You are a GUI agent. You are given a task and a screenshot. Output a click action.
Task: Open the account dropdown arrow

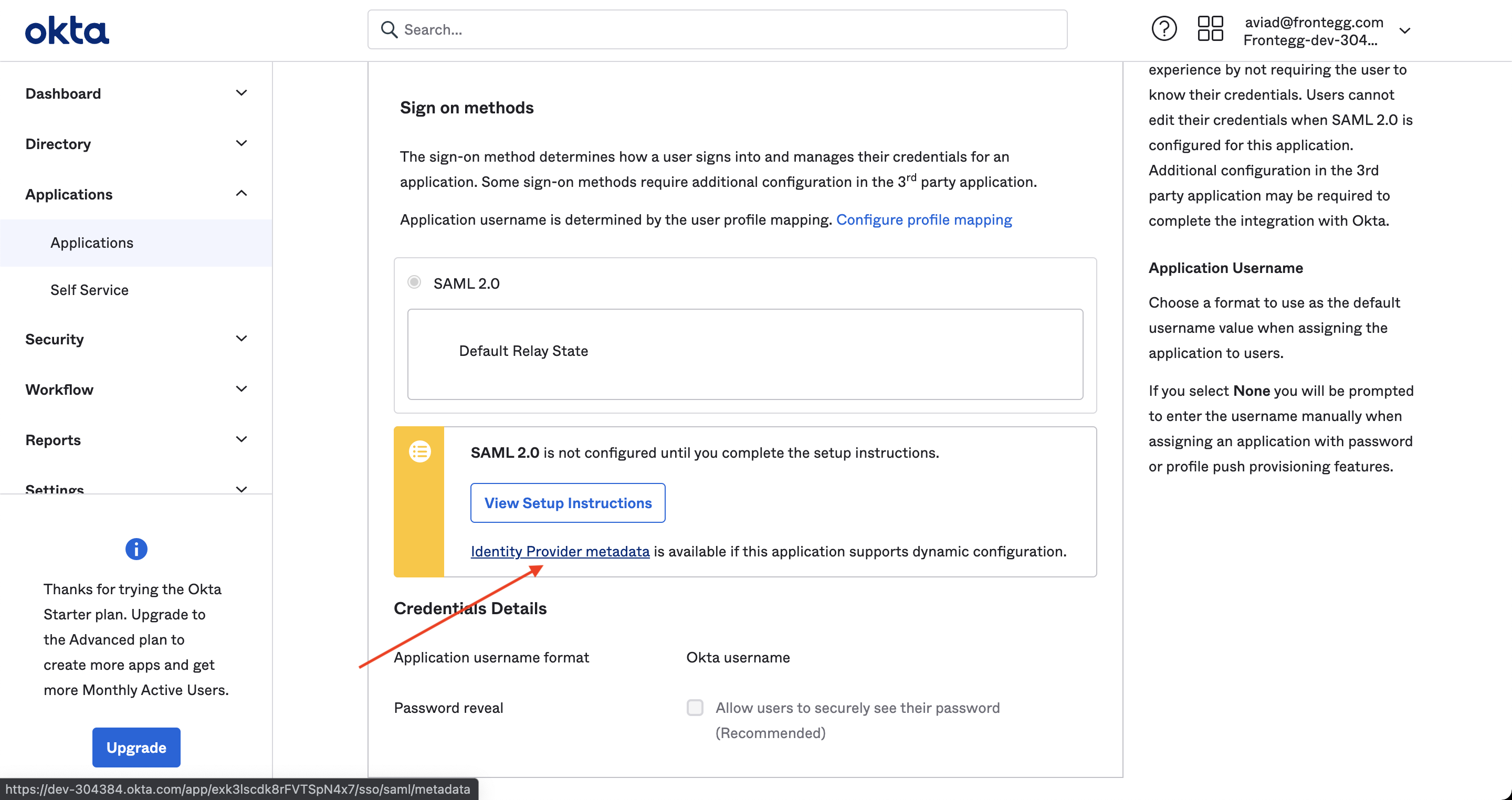[1404, 30]
